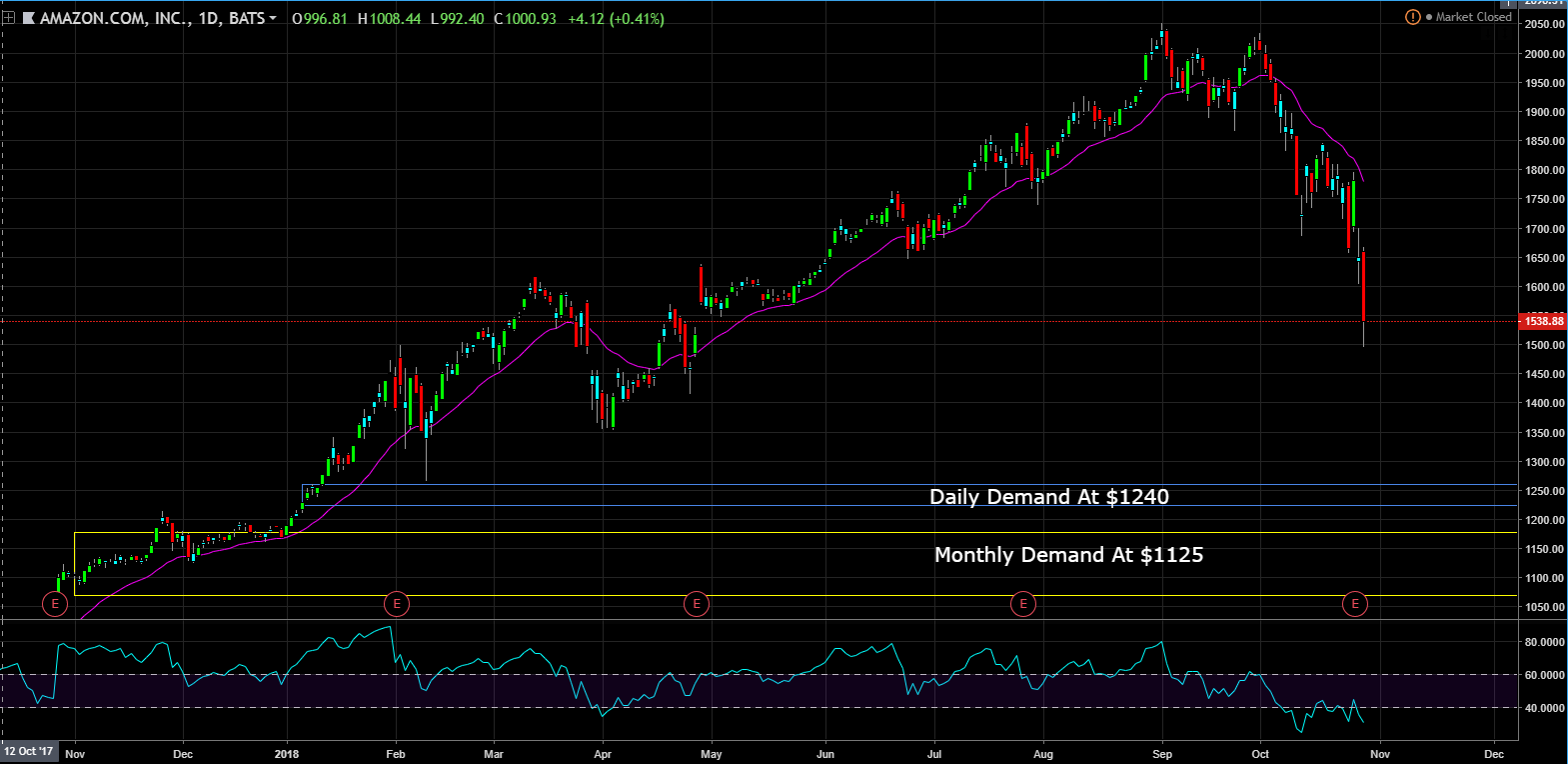Click the 1150.00 price axis label
Image resolution: width=1568 pixels, height=764 pixels.
tap(1544, 549)
